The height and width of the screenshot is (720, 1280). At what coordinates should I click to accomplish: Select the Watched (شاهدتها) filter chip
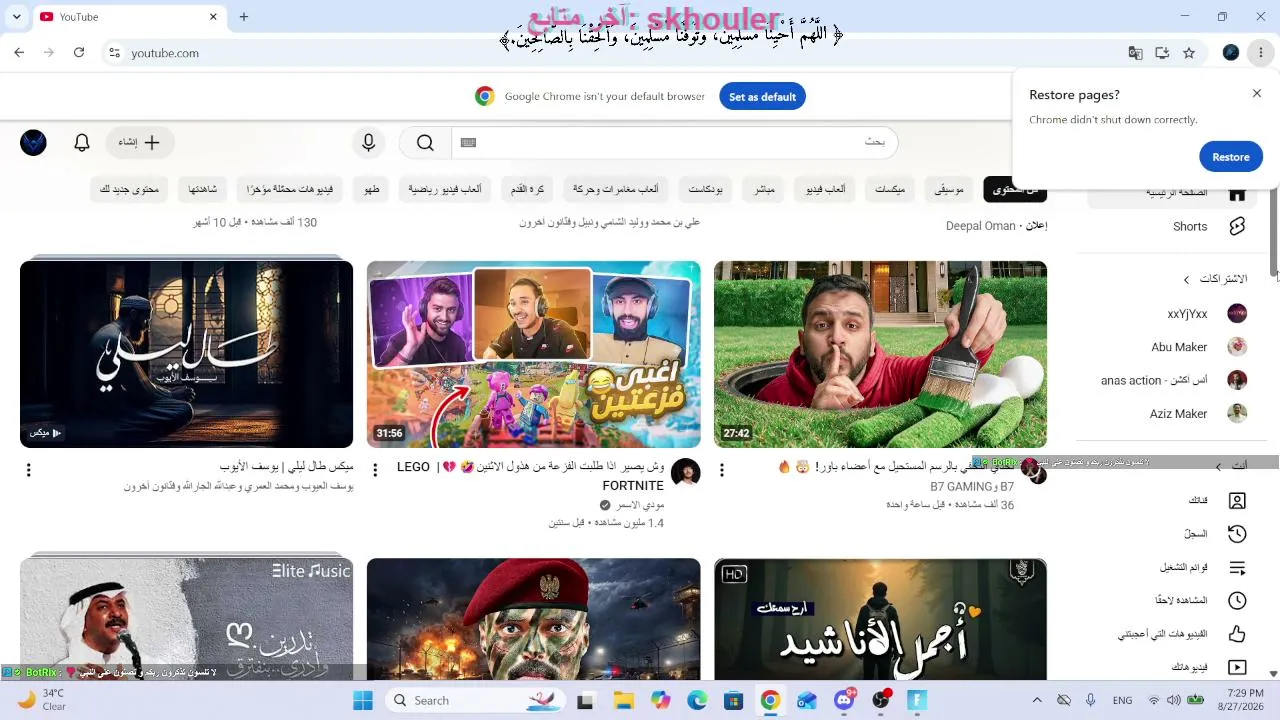(203, 189)
